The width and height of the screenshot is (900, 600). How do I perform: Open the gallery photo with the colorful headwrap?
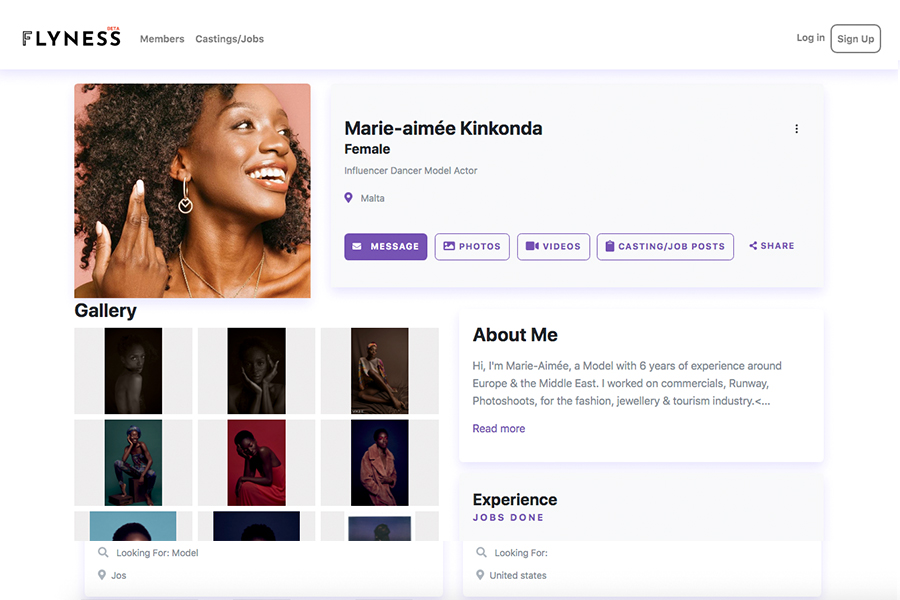click(x=380, y=371)
